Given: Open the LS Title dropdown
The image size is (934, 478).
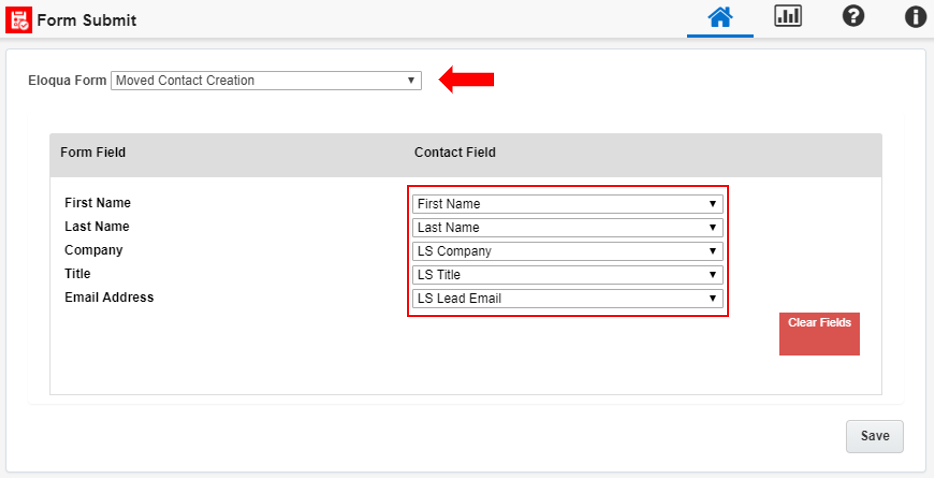Looking at the screenshot, I should click(x=568, y=275).
